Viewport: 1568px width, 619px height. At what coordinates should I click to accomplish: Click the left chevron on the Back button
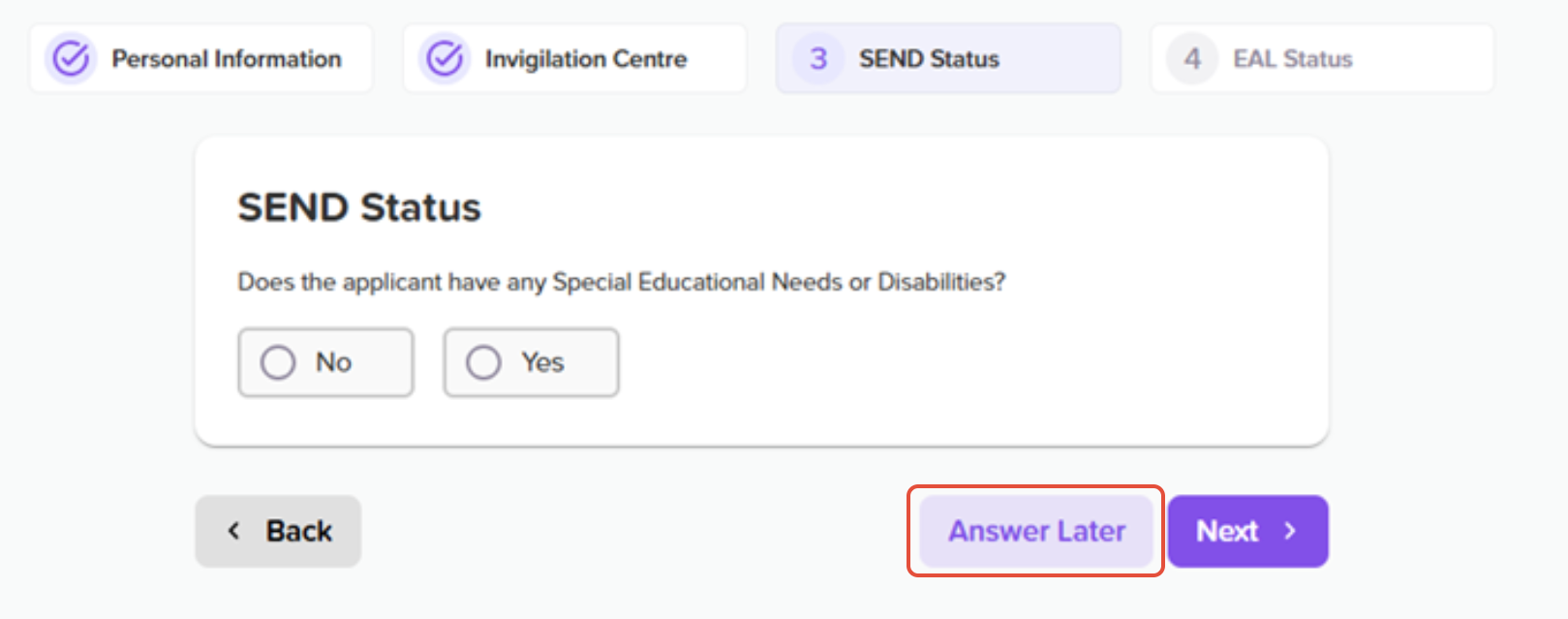click(x=233, y=531)
